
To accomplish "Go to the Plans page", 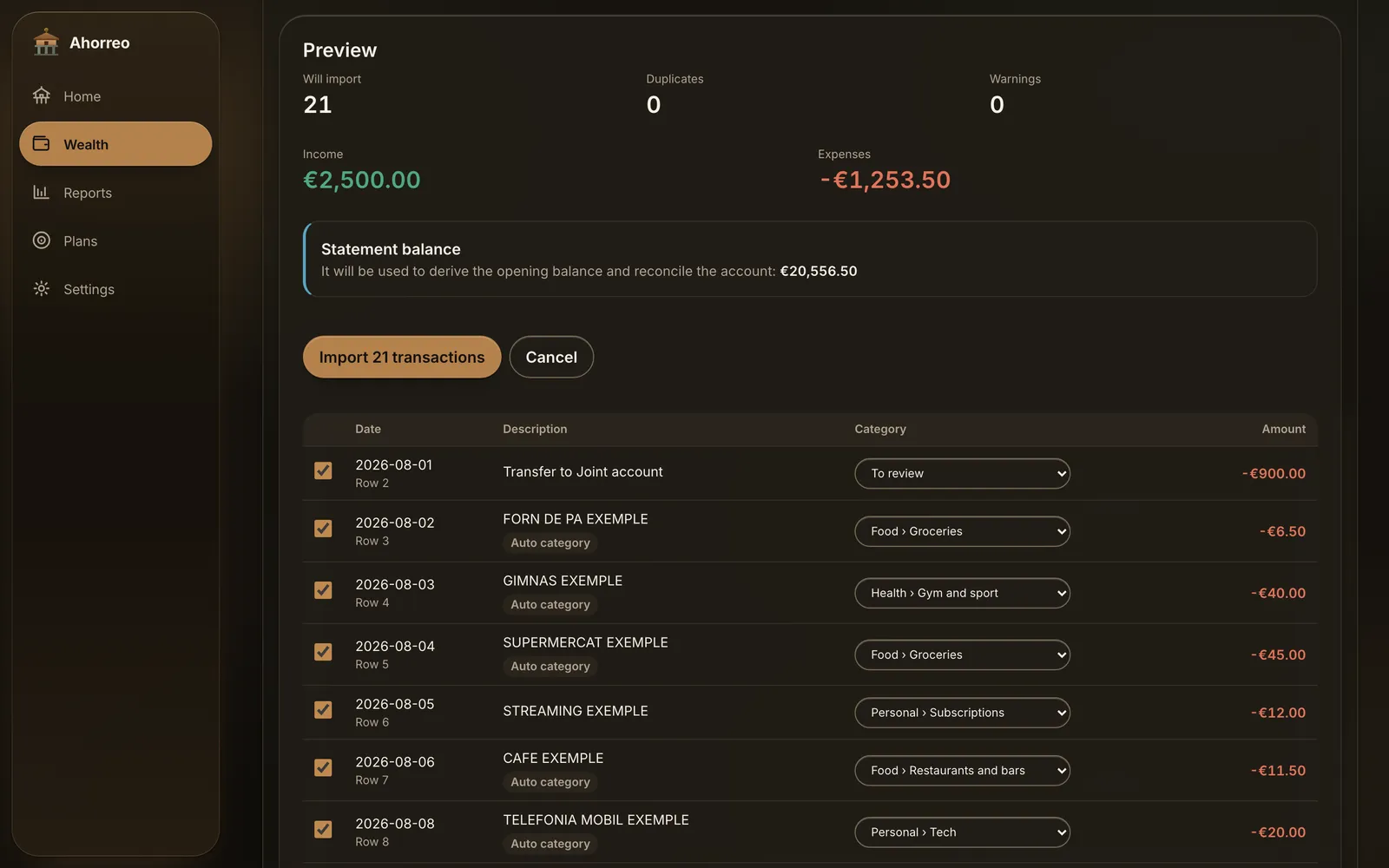I will pyautogui.click(x=115, y=240).
